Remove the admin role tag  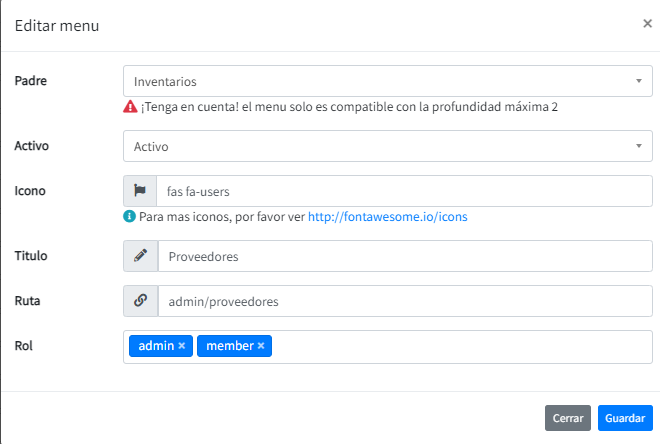[x=182, y=346]
